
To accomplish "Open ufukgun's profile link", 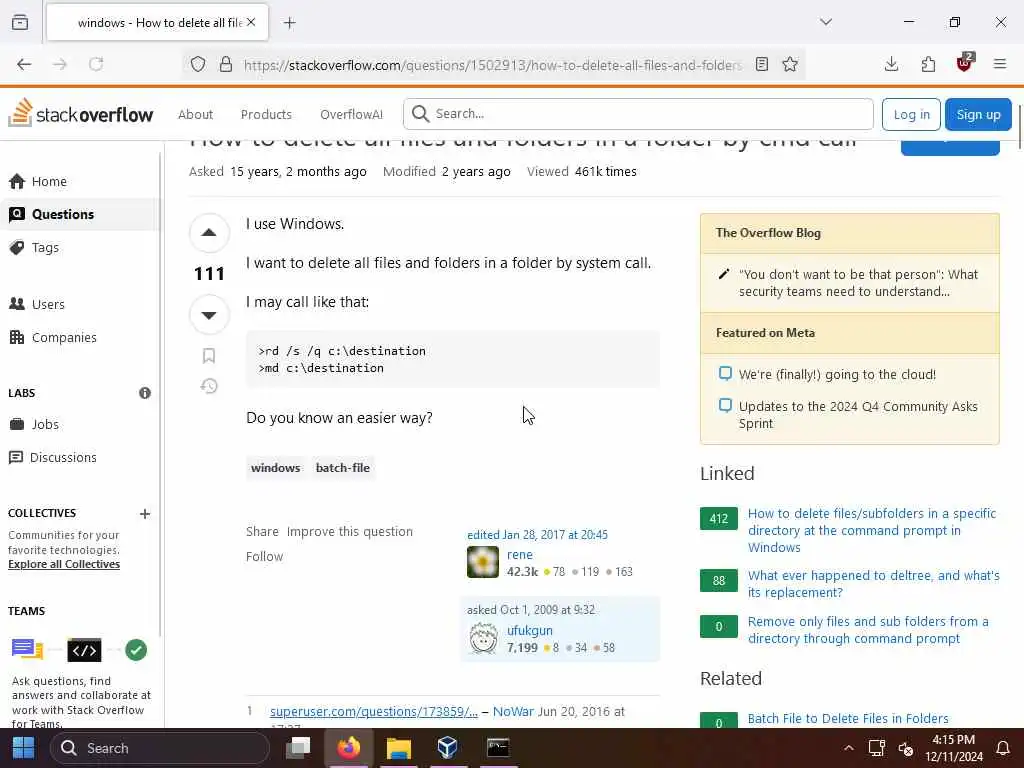I will [x=530, y=630].
